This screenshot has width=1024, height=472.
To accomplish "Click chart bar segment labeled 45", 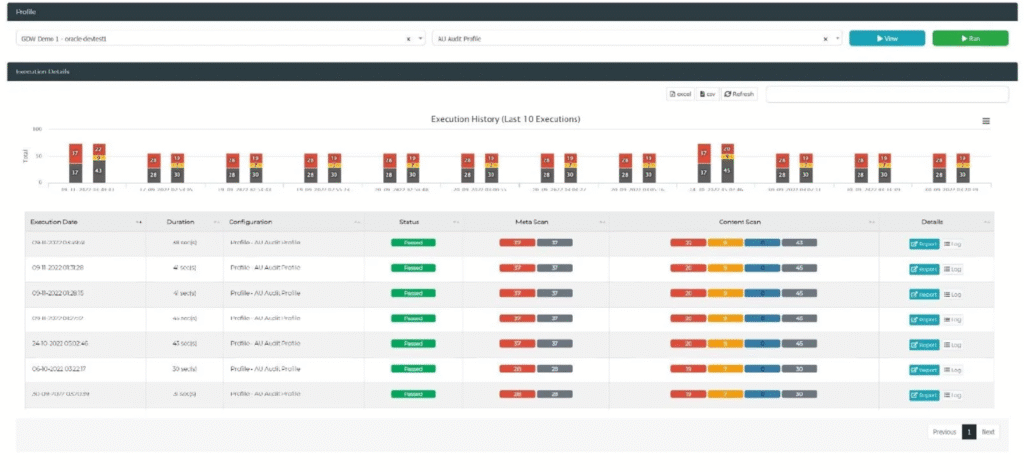I will coord(728,171).
